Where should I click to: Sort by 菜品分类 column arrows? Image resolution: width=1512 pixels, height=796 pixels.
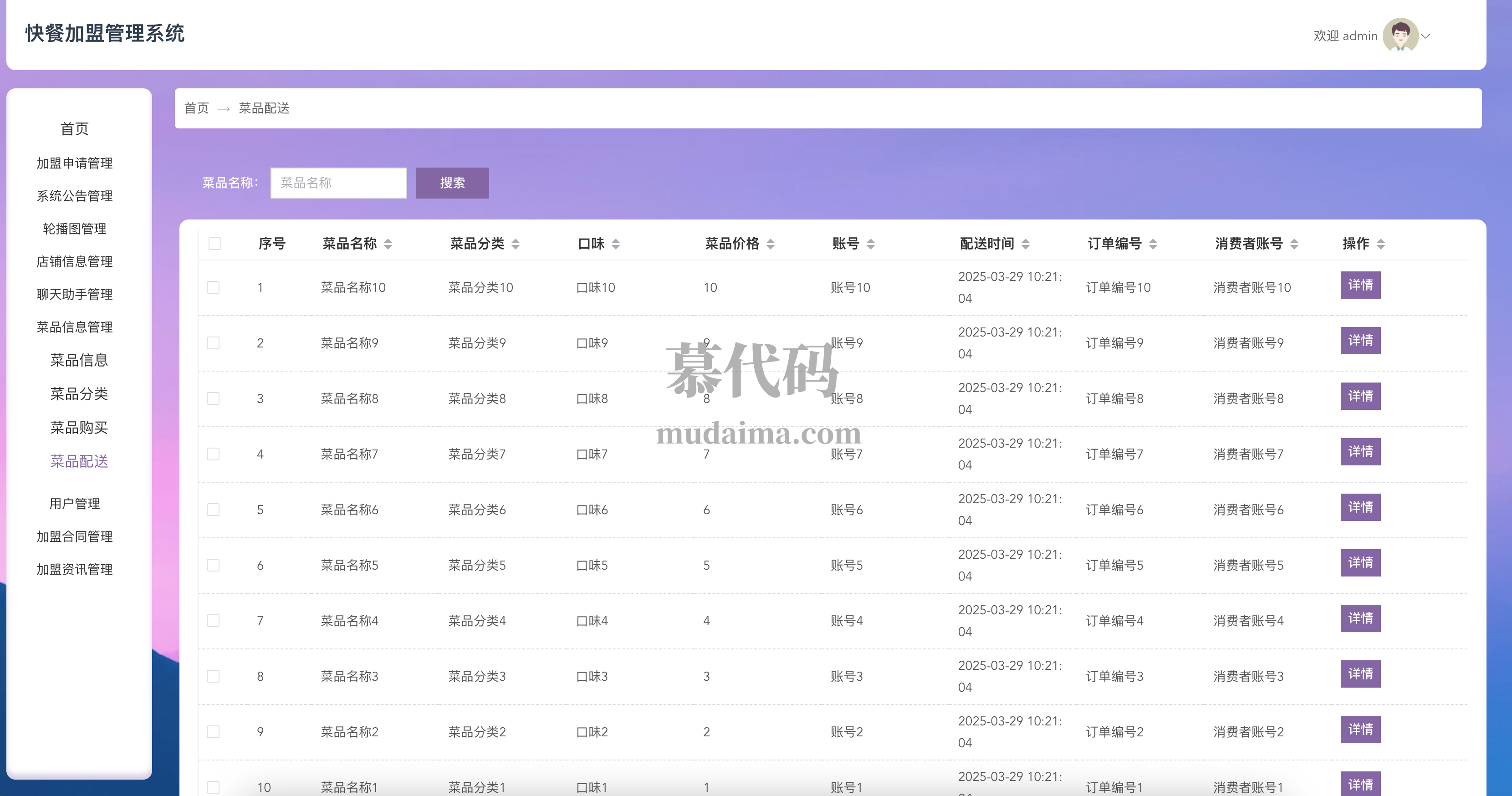pos(516,244)
